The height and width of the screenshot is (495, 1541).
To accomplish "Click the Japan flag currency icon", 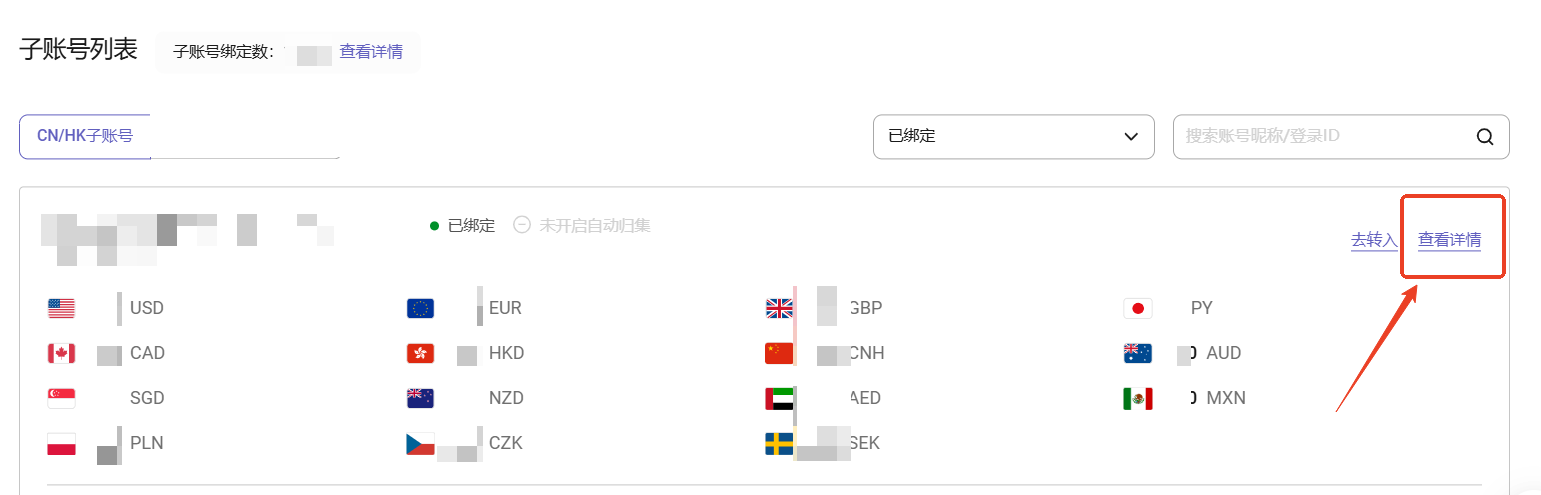I will pyautogui.click(x=1138, y=308).
